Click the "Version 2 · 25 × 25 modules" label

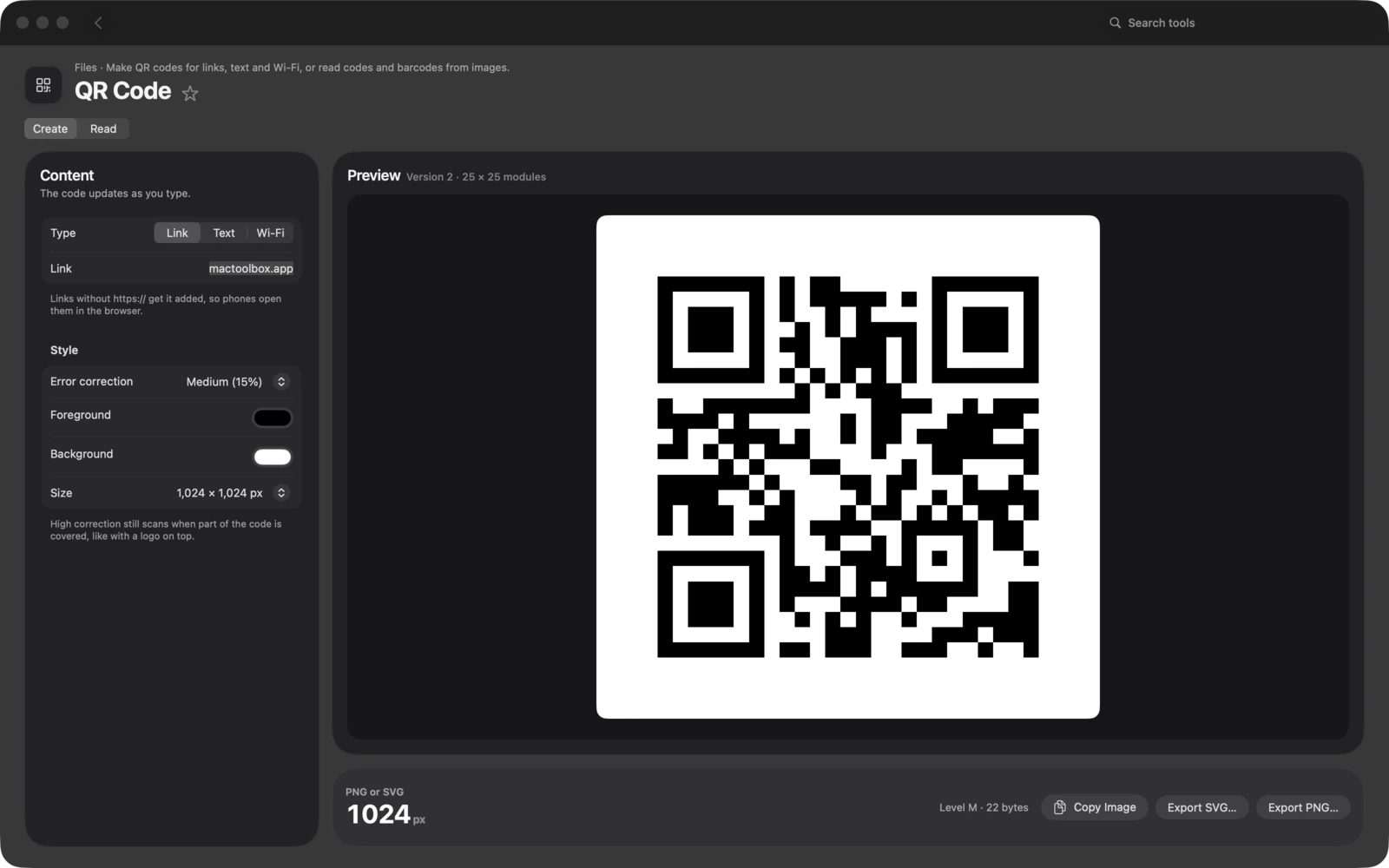[x=476, y=177]
